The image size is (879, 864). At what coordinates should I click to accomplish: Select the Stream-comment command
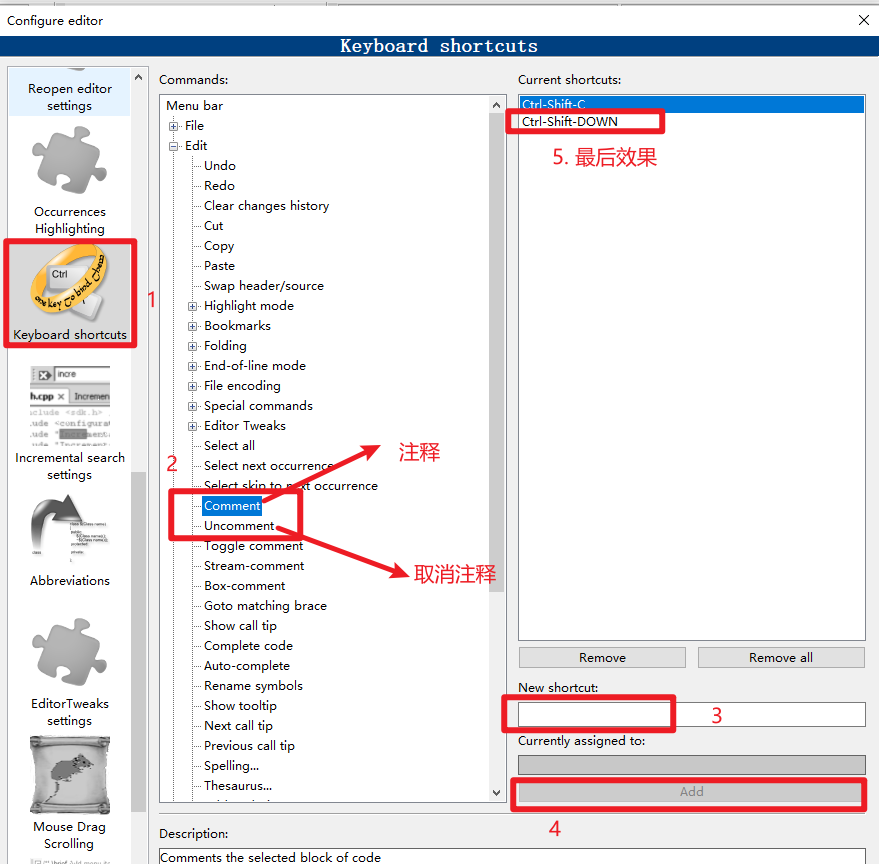point(254,566)
